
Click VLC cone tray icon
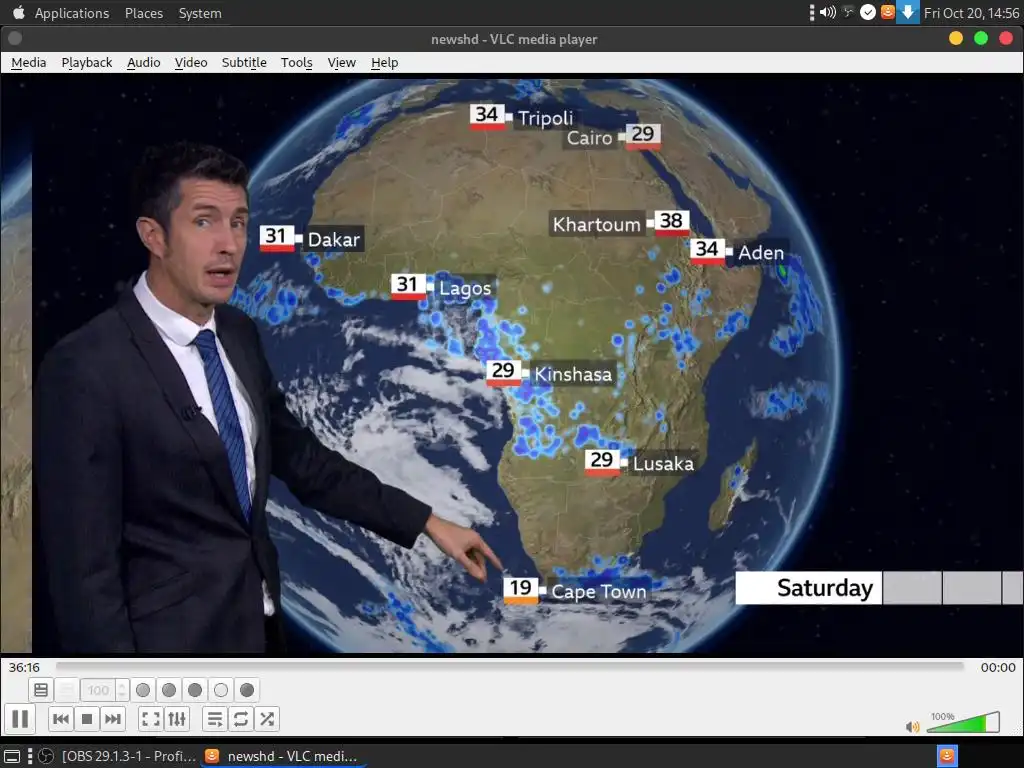pos(888,12)
